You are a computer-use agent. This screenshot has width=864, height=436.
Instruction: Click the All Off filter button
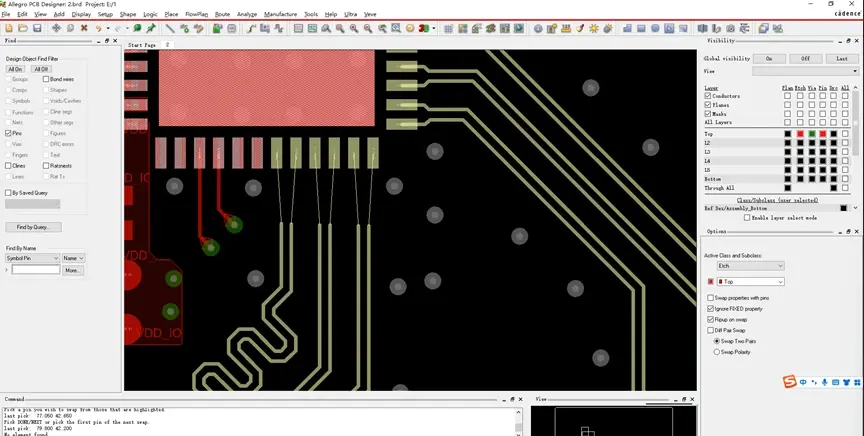(x=41, y=69)
